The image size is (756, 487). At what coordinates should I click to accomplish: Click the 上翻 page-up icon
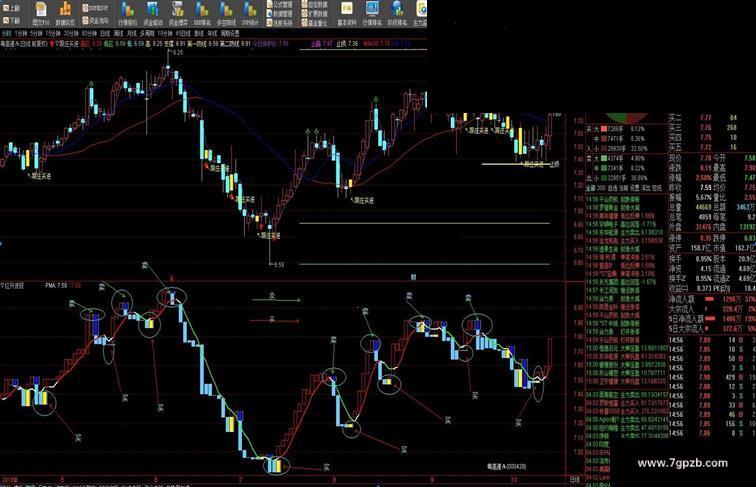pyautogui.click(x=12, y=8)
